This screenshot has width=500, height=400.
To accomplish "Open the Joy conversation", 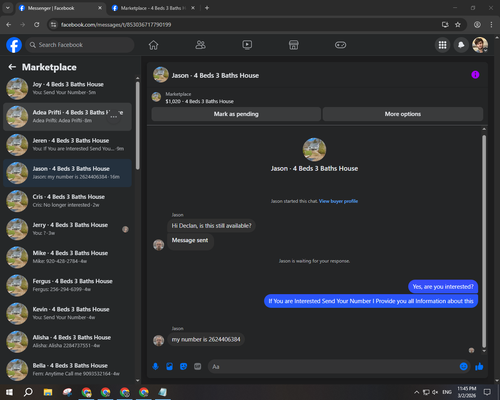I will (67, 89).
